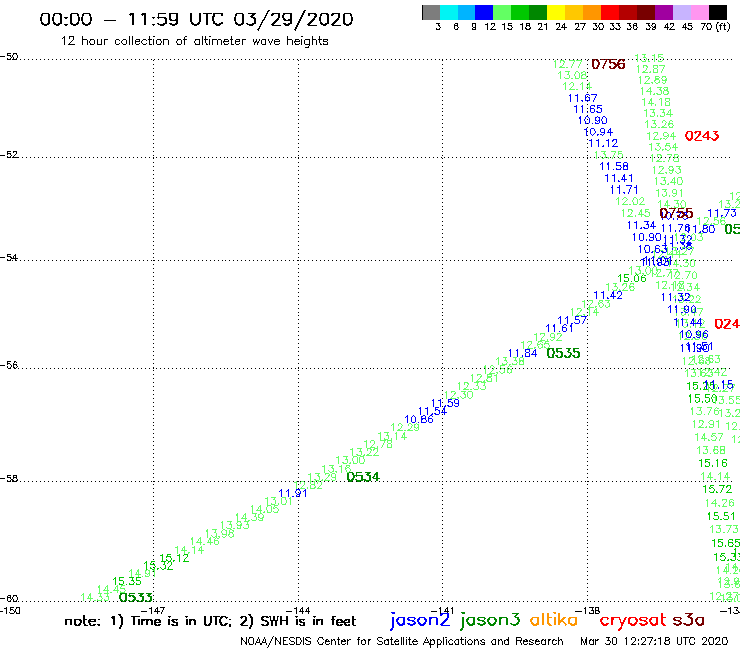Click the 'jason3' satellite legend label

click(x=490, y=621)
